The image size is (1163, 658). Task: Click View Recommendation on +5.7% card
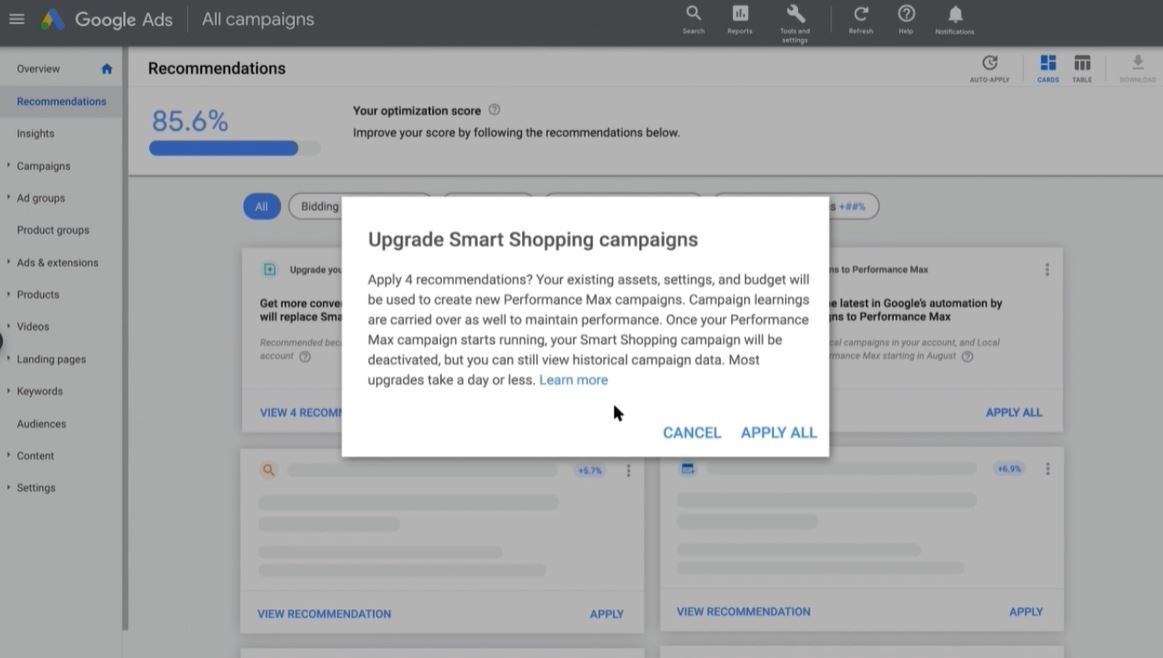tap(324, 614)
